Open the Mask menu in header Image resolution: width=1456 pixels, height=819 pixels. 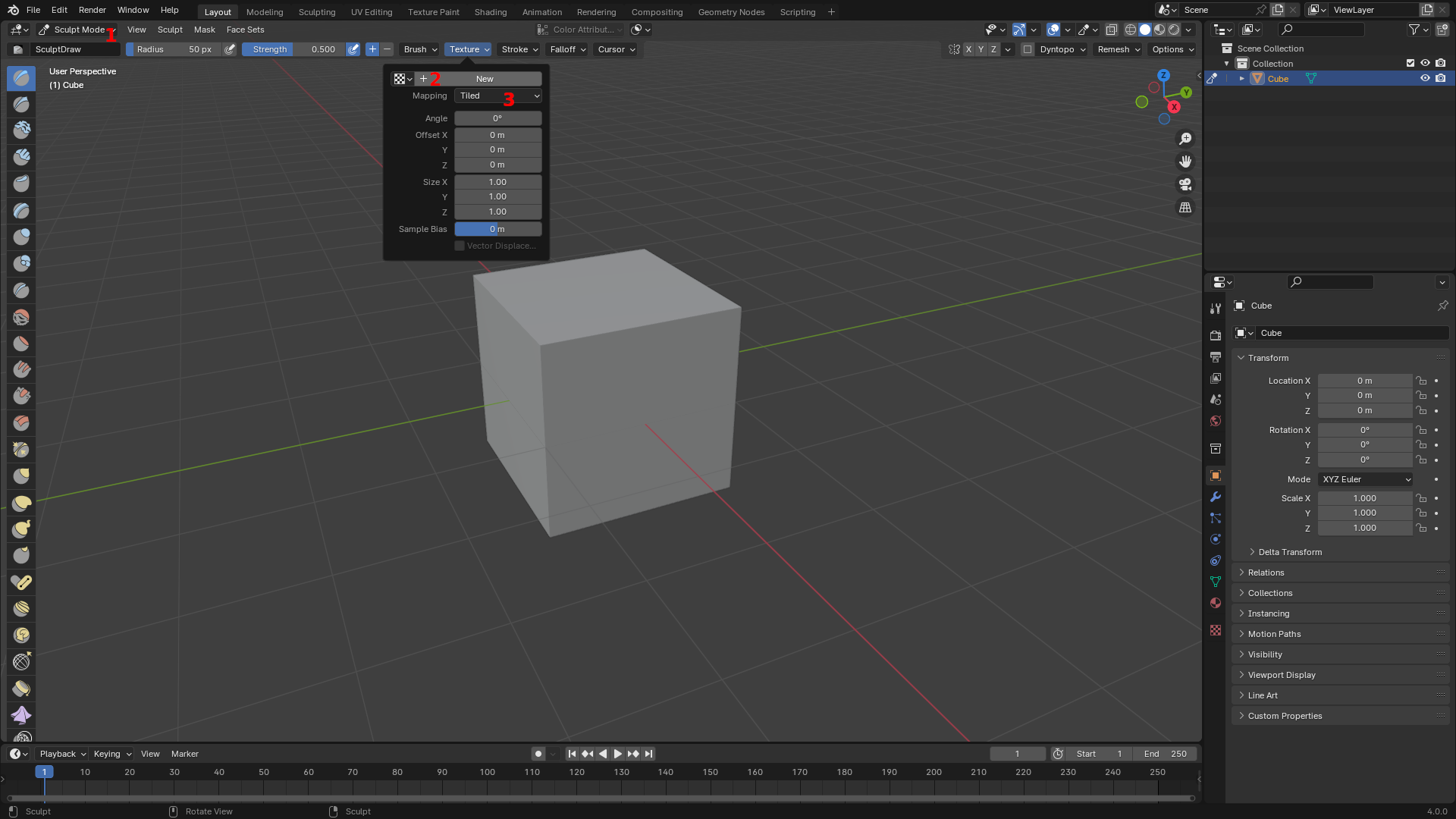point(204,30)
